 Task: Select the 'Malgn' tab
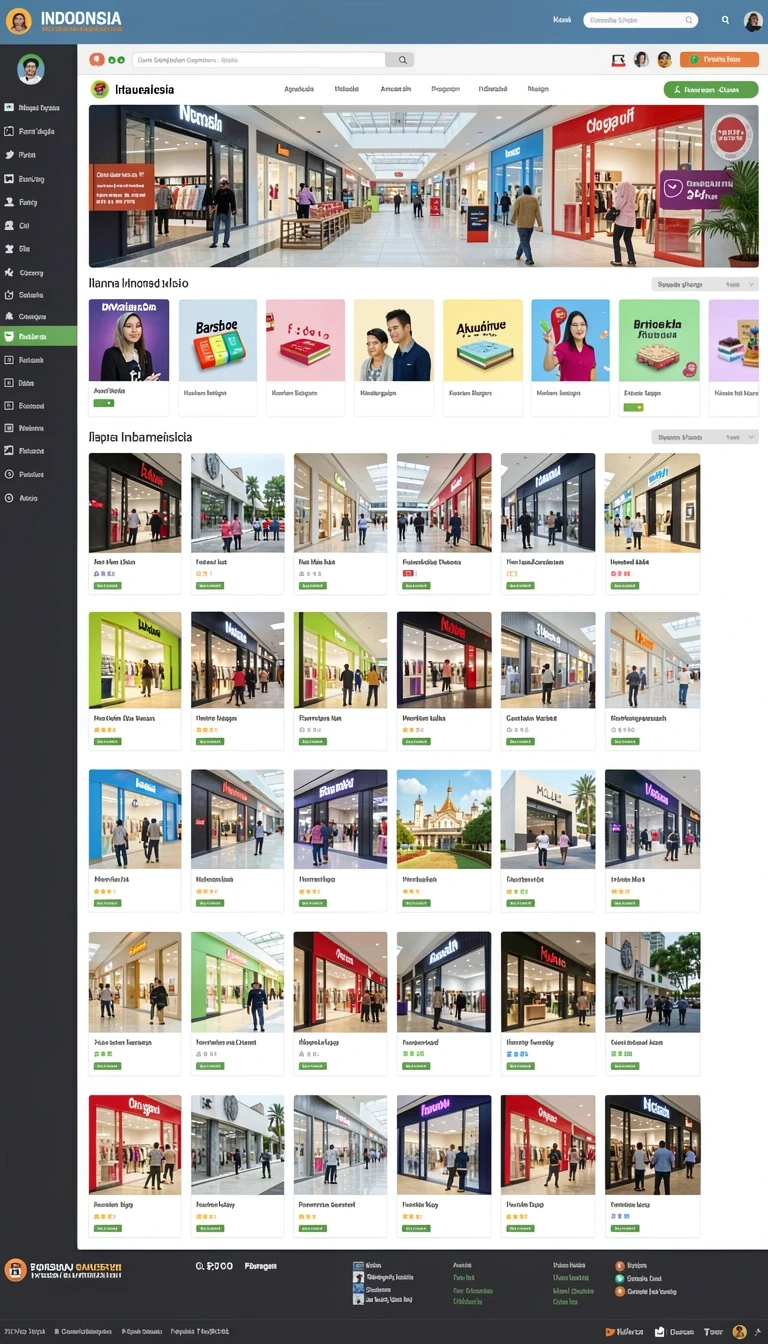(x=538, y=89)
